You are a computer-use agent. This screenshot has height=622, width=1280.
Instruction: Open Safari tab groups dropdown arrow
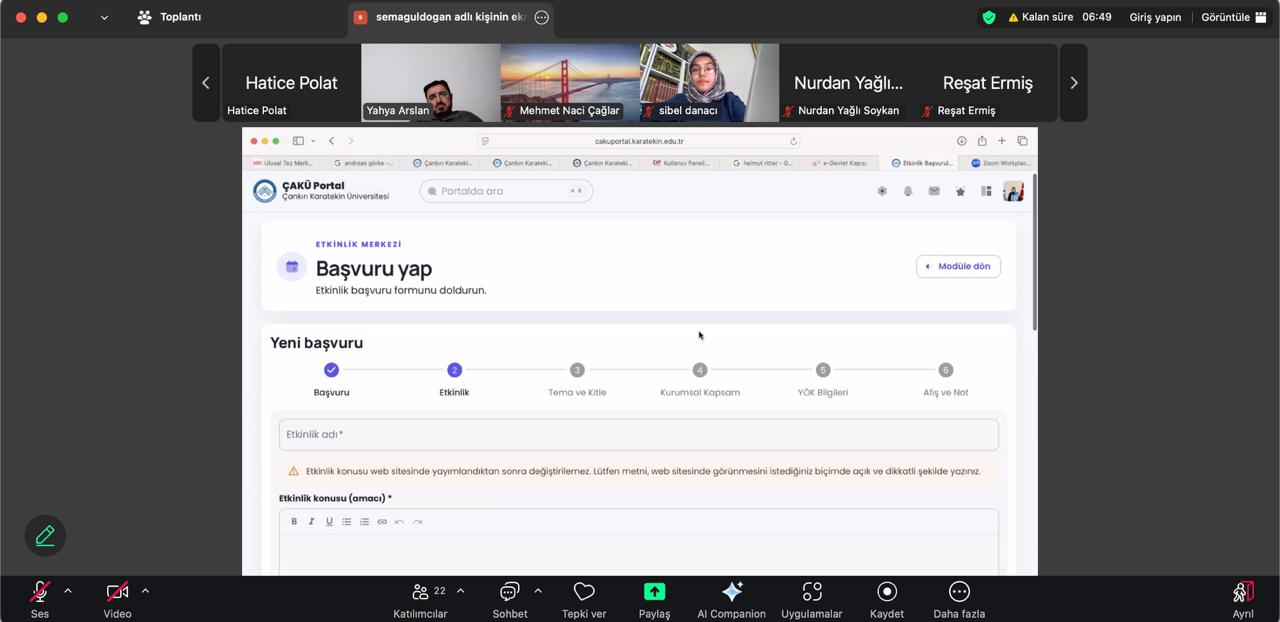tap(313, 141)
